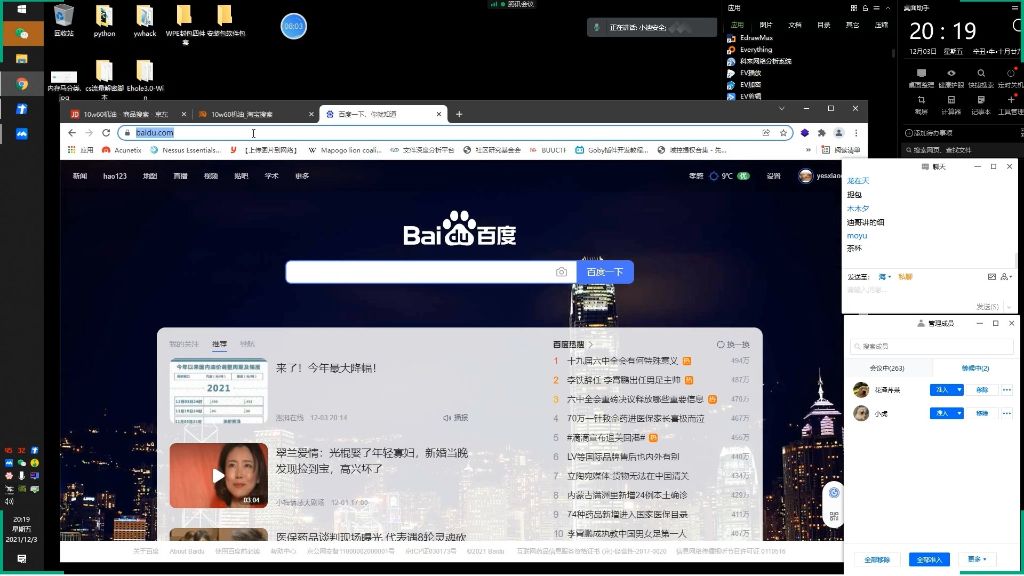
Task: Click admit-all button in member manager
Action: click(x=929, y=560)
